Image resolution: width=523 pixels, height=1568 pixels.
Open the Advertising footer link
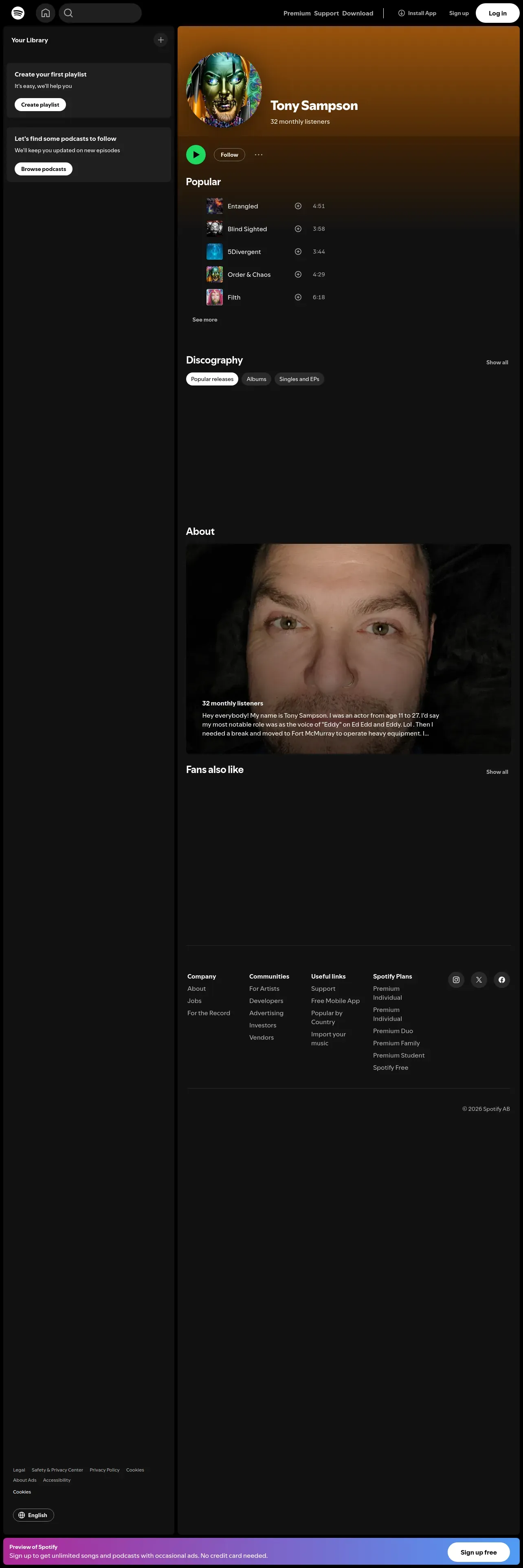click(266, 1013)
